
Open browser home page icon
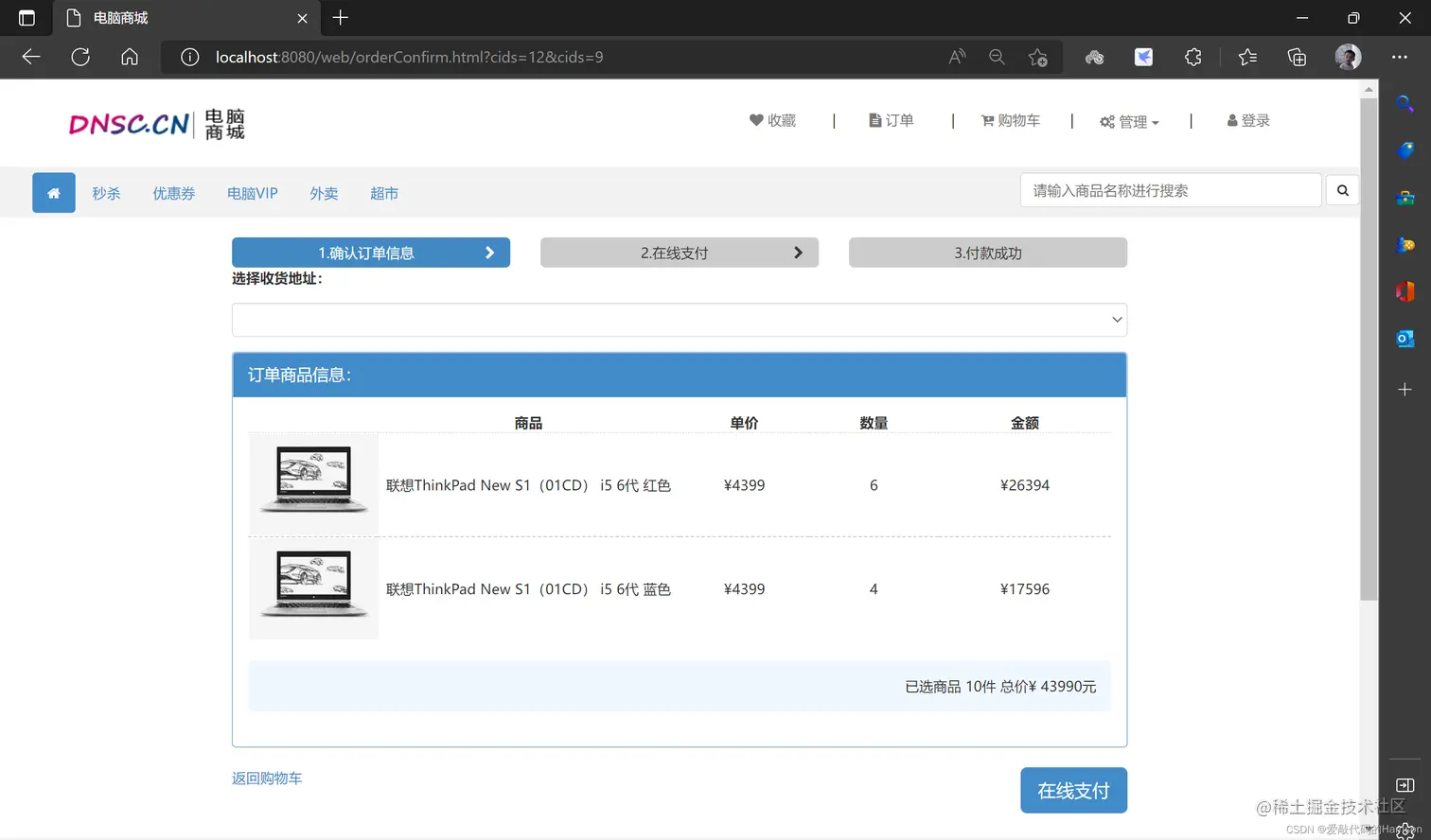[x=130, y=57]
